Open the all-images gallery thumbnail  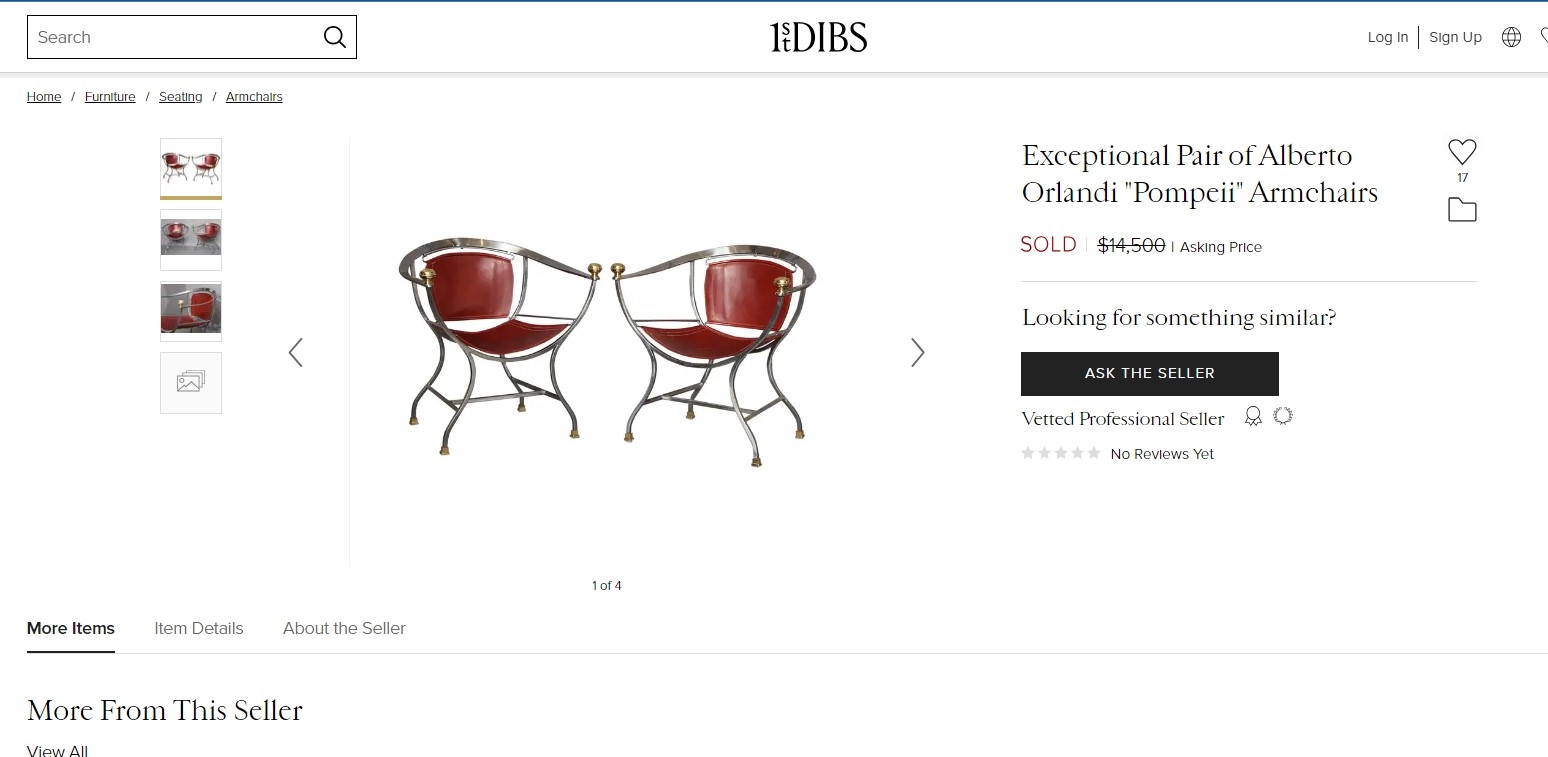pyautogui.click(x=191, y=383)
